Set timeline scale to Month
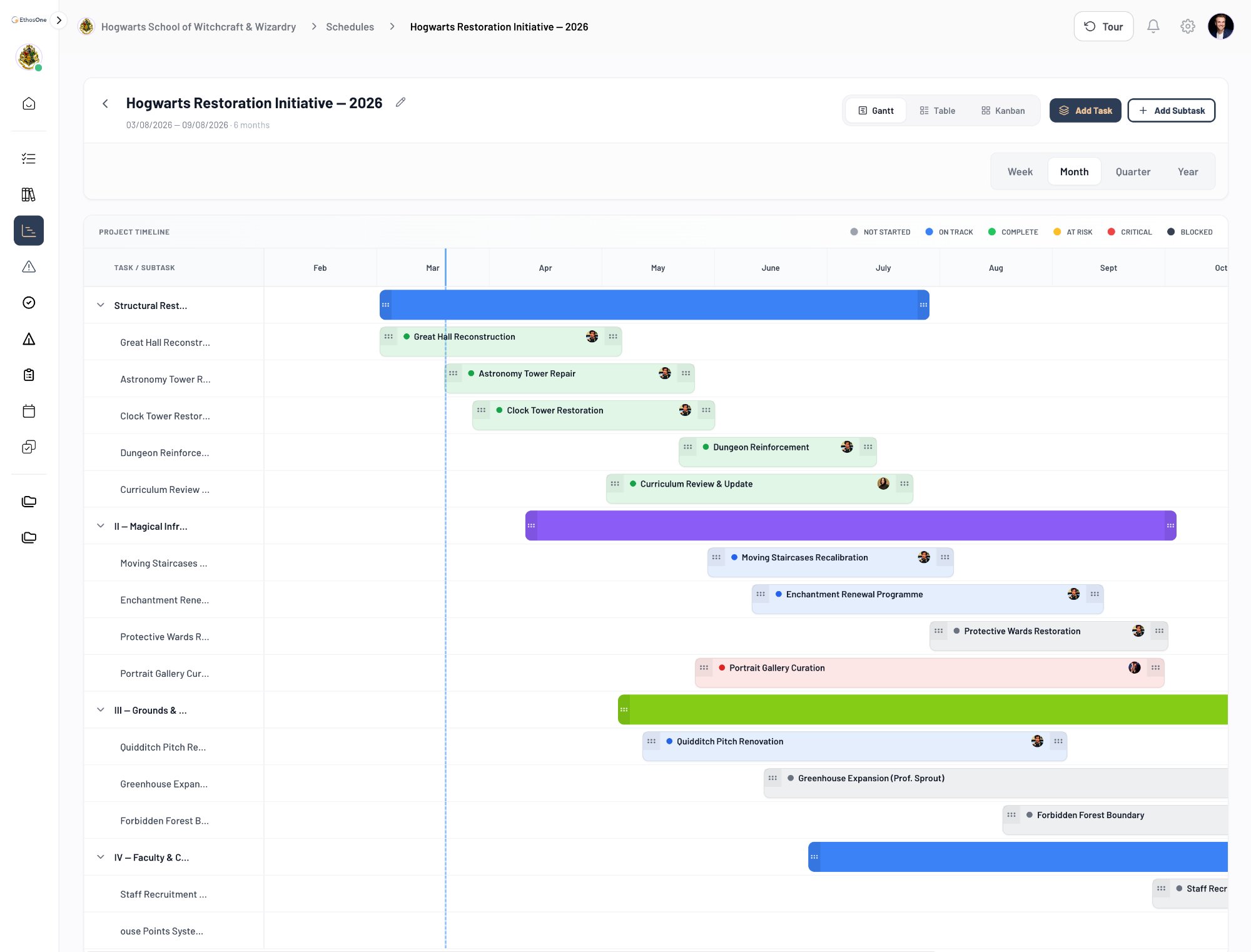Image resolution: width=1251 pixels, height=952 pixels. pyautogui.click(x=1074, y=171)
